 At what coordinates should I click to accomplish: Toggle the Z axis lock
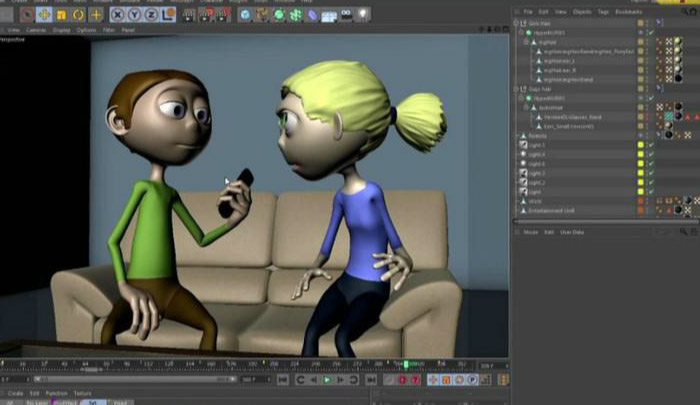151,15
